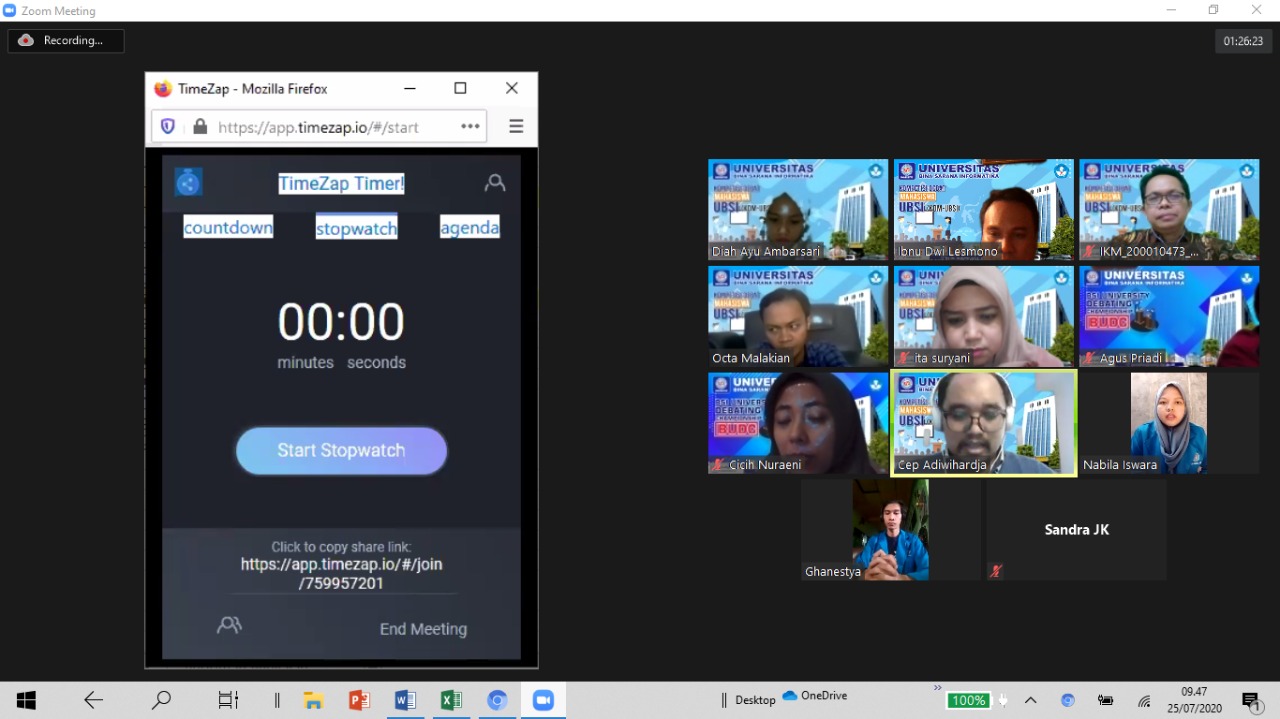Expand the taskbar toolbar overflow chevrons
The width and height of the screenshot is (1280, 719).
[x=937, y=688]
